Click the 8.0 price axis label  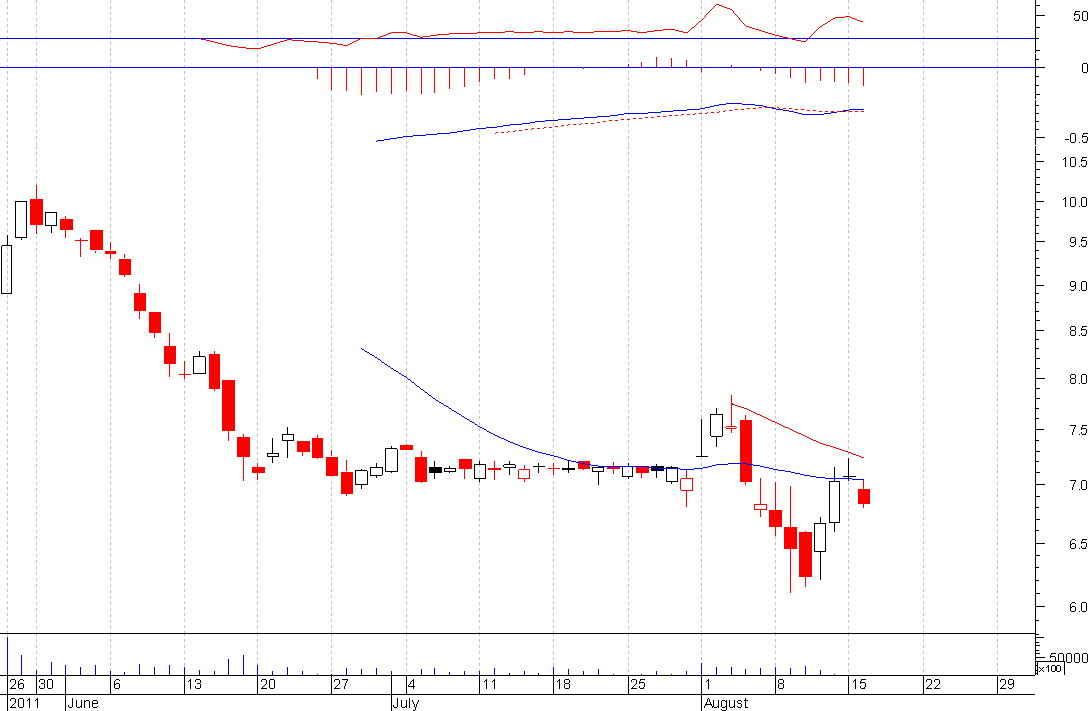tap(1078, 380)
